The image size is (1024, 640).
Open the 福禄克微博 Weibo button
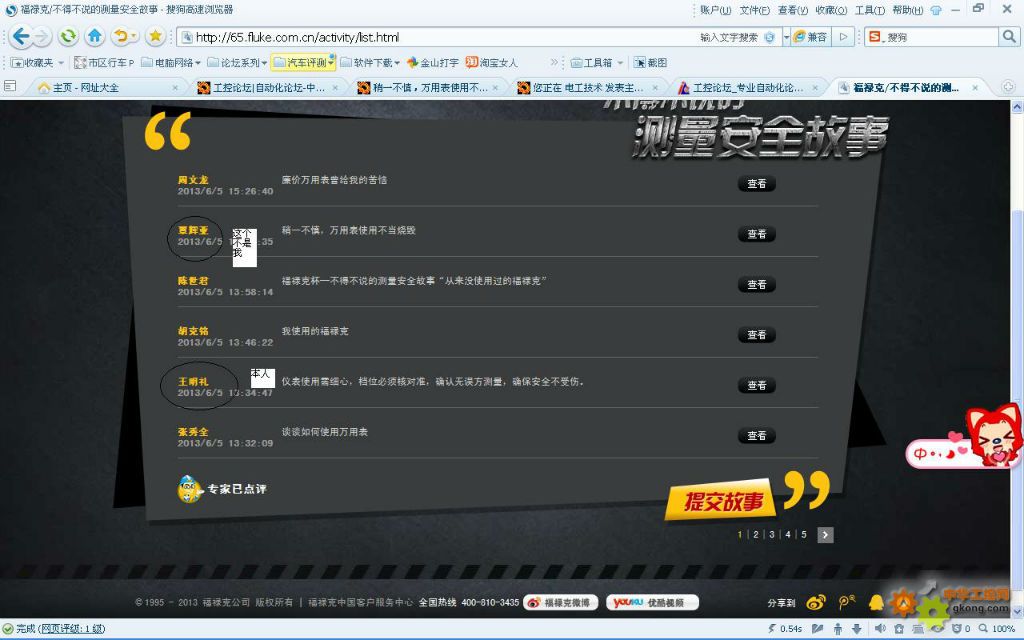tap(560, 603)
